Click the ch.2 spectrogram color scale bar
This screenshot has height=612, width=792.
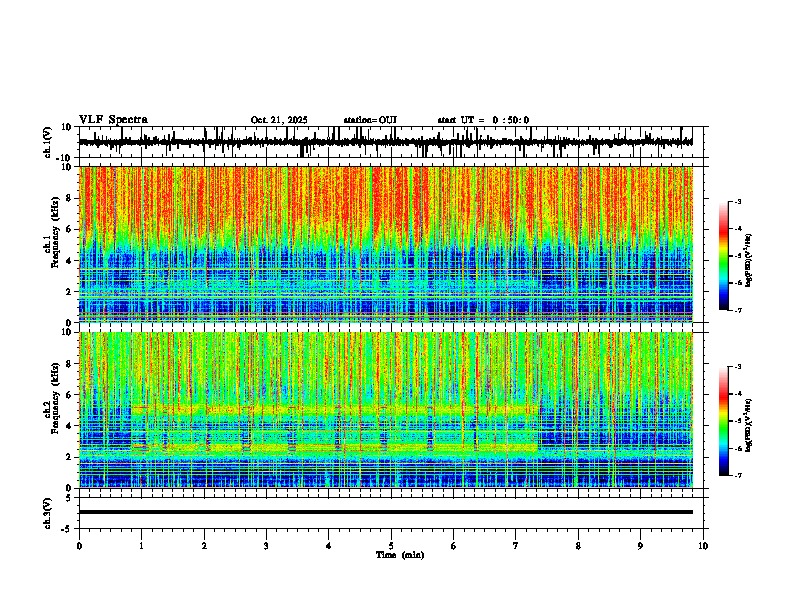point(724,421)
